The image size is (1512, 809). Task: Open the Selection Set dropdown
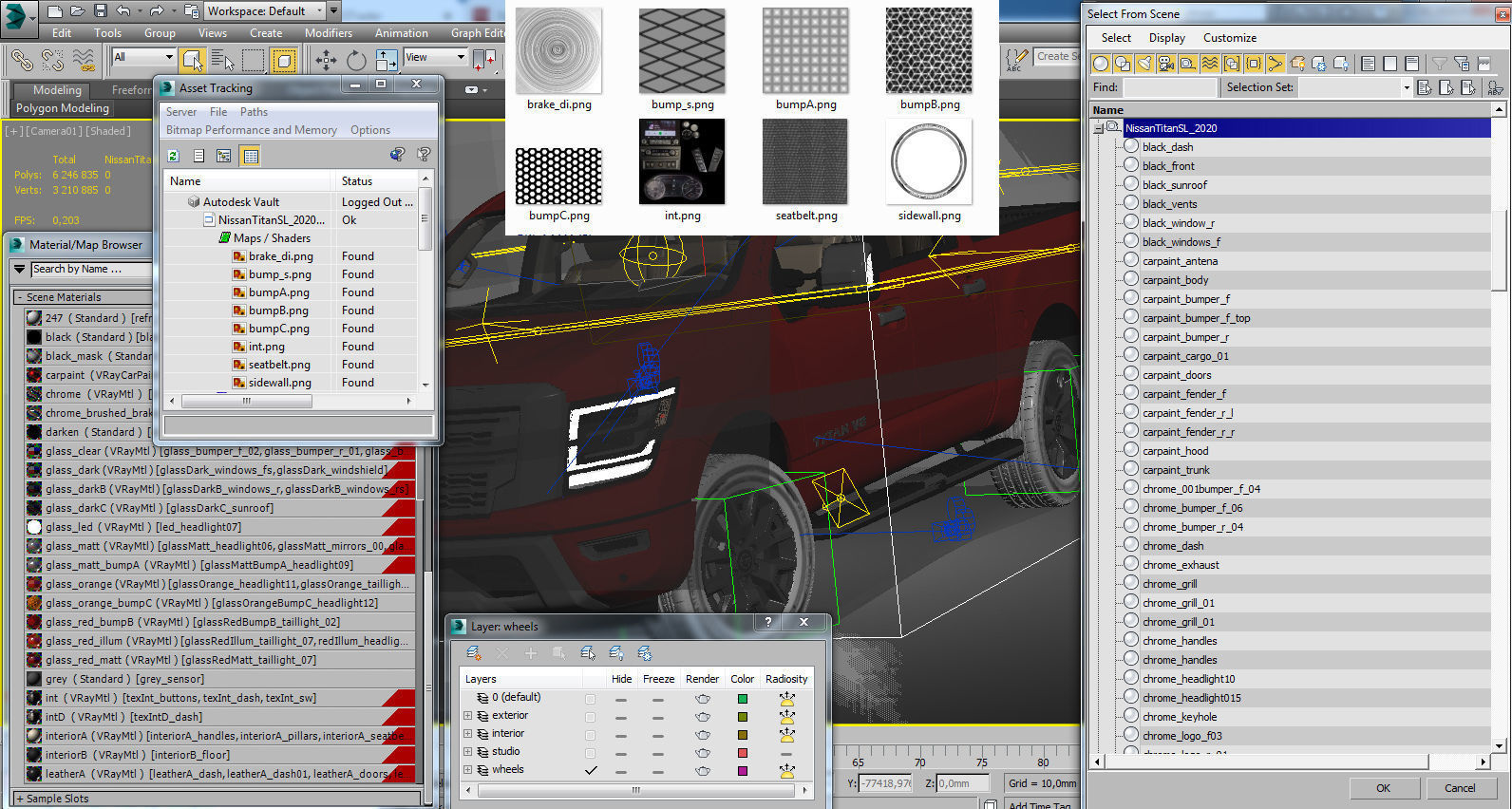coord(1355,87)
